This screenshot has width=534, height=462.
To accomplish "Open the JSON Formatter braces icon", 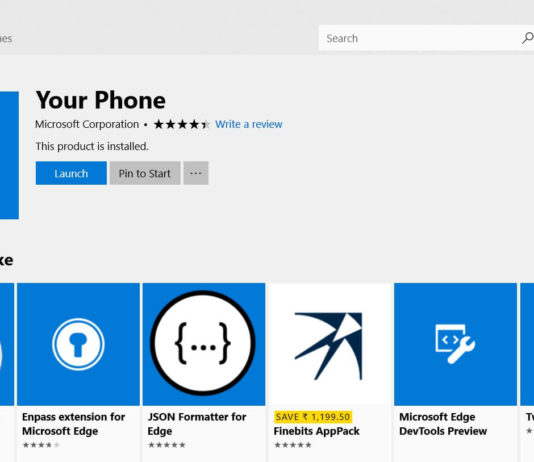I will [204, 344].
